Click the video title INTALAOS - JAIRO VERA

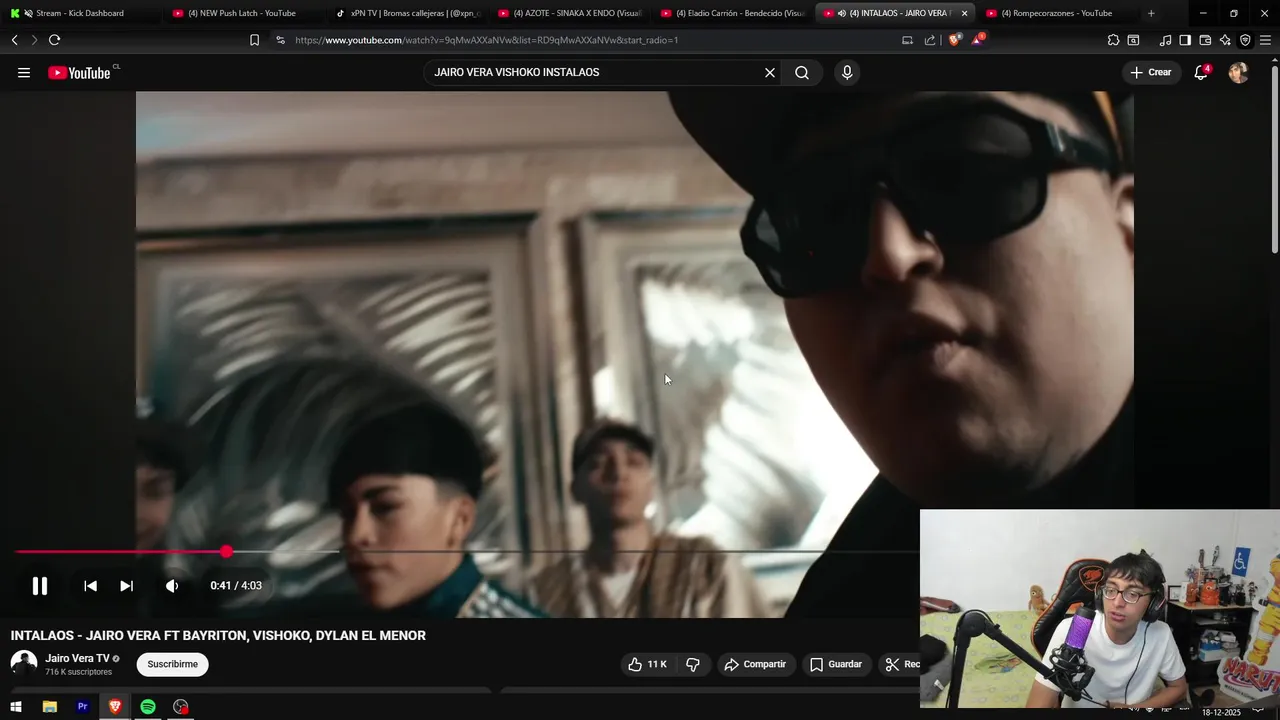coord(218,635)
